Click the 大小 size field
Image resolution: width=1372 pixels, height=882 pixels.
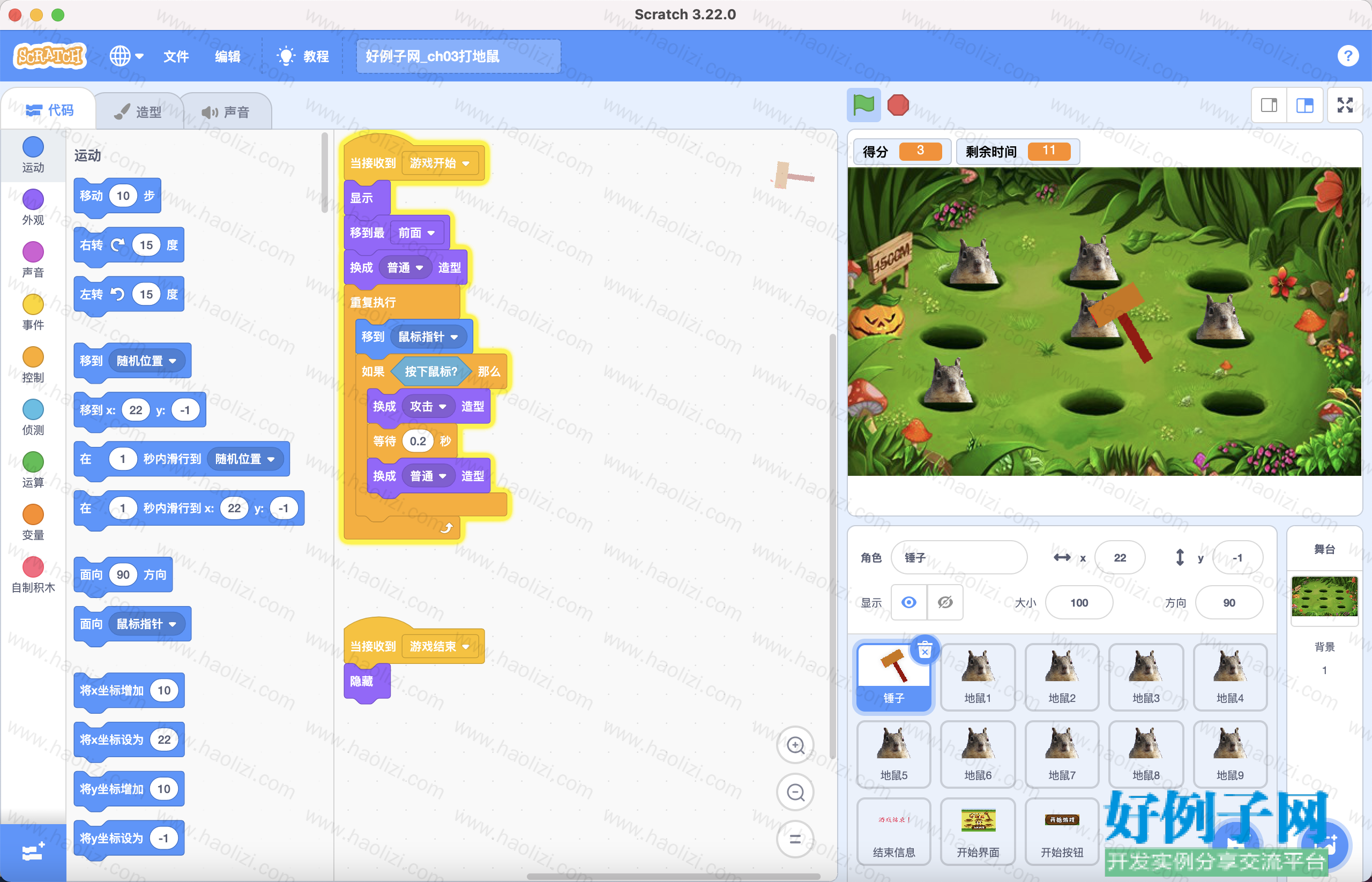click(1079, 602)
